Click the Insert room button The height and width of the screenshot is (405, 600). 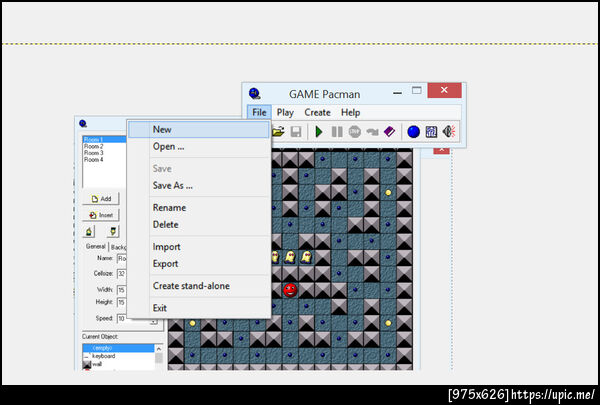101,215
